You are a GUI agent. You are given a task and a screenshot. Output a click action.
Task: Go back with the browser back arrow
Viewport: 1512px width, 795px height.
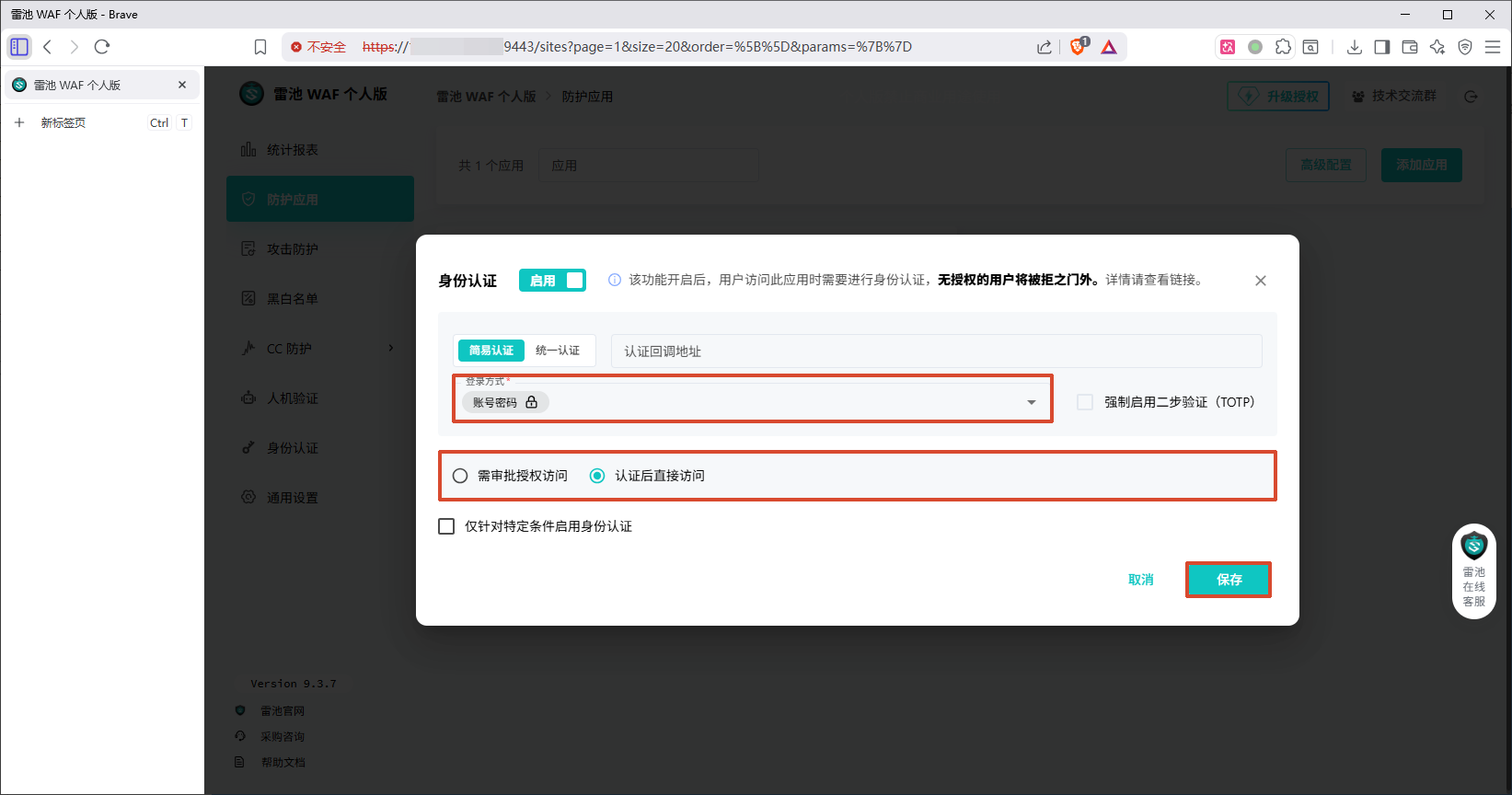point(48,47)
